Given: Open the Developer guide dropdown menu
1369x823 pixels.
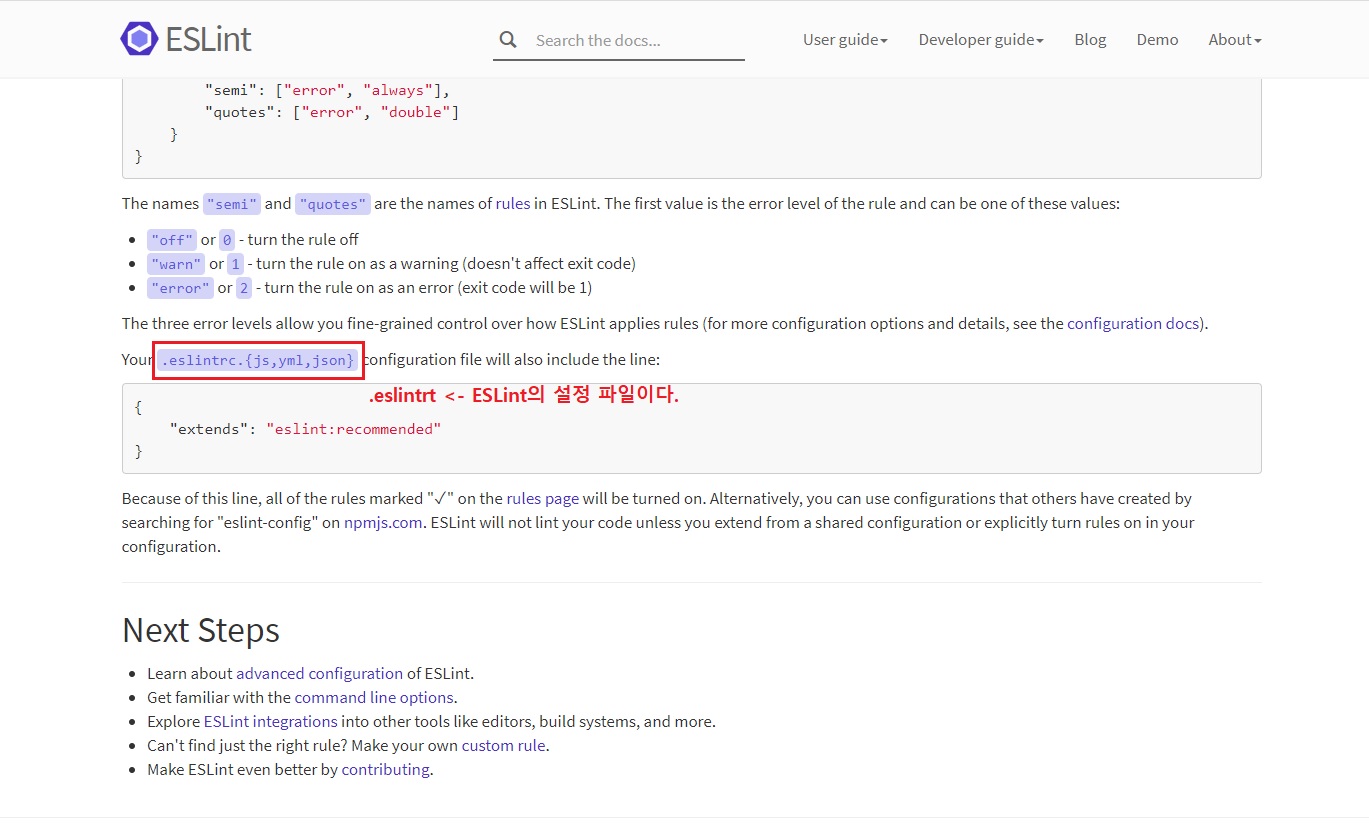Looking at the screenshot, I should (980, 40).
